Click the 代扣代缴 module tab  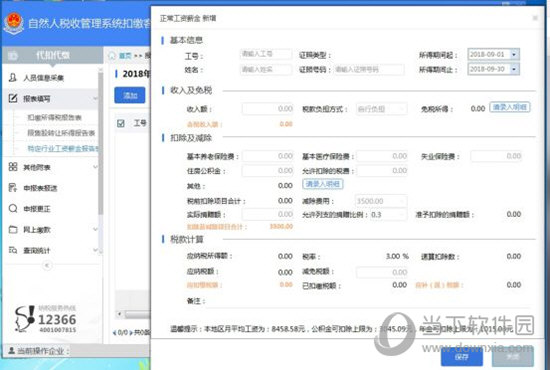pos(53,55)
